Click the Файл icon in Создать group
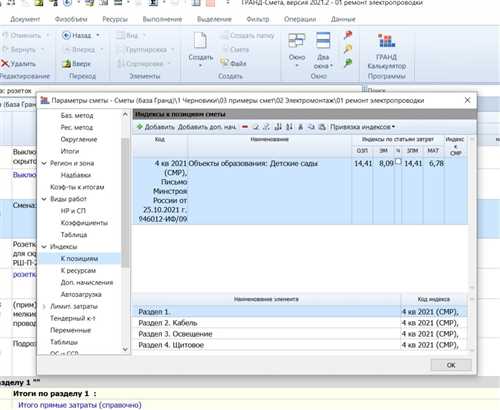 (225, 63)
